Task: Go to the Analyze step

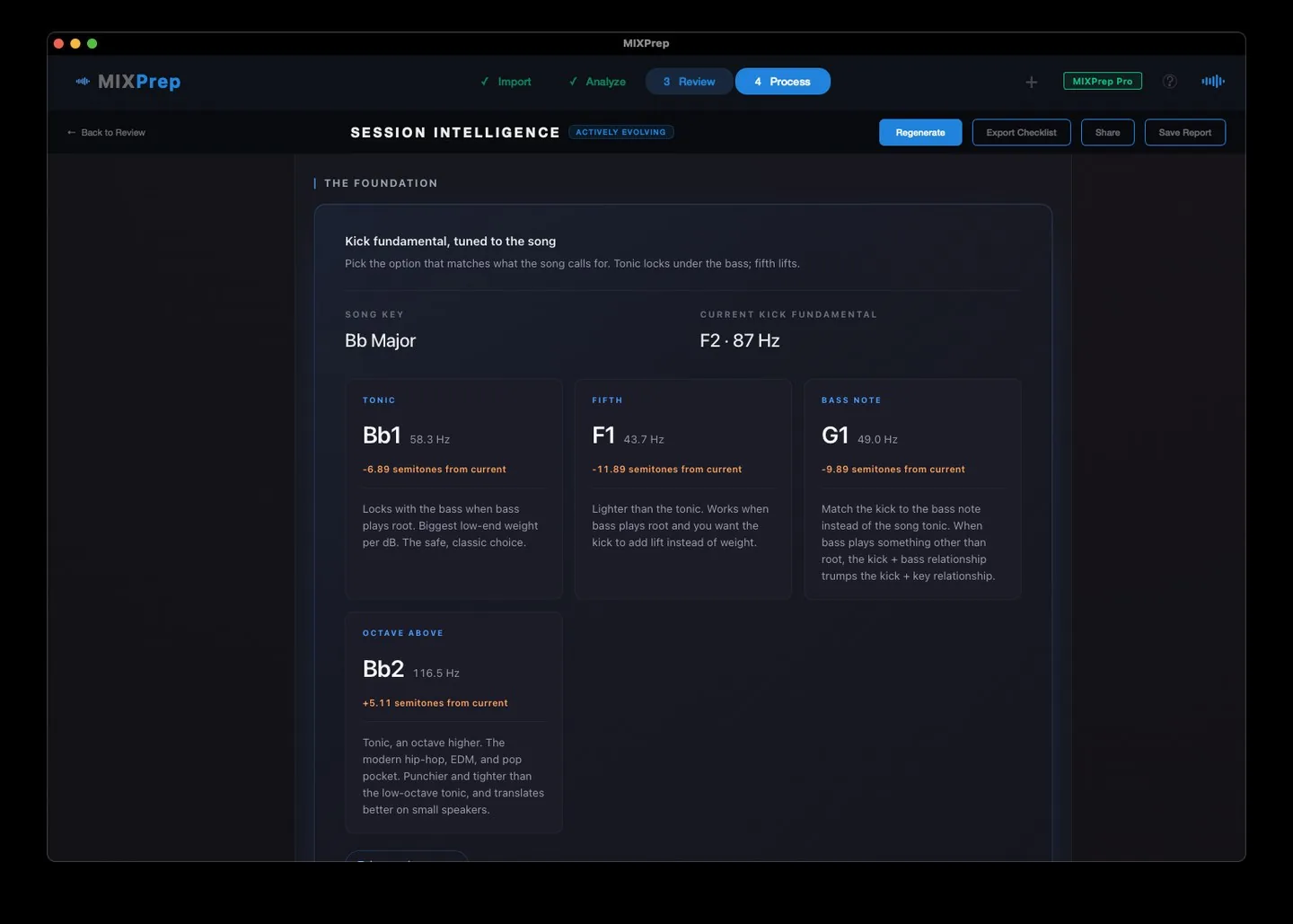Action: coord(597,82)
